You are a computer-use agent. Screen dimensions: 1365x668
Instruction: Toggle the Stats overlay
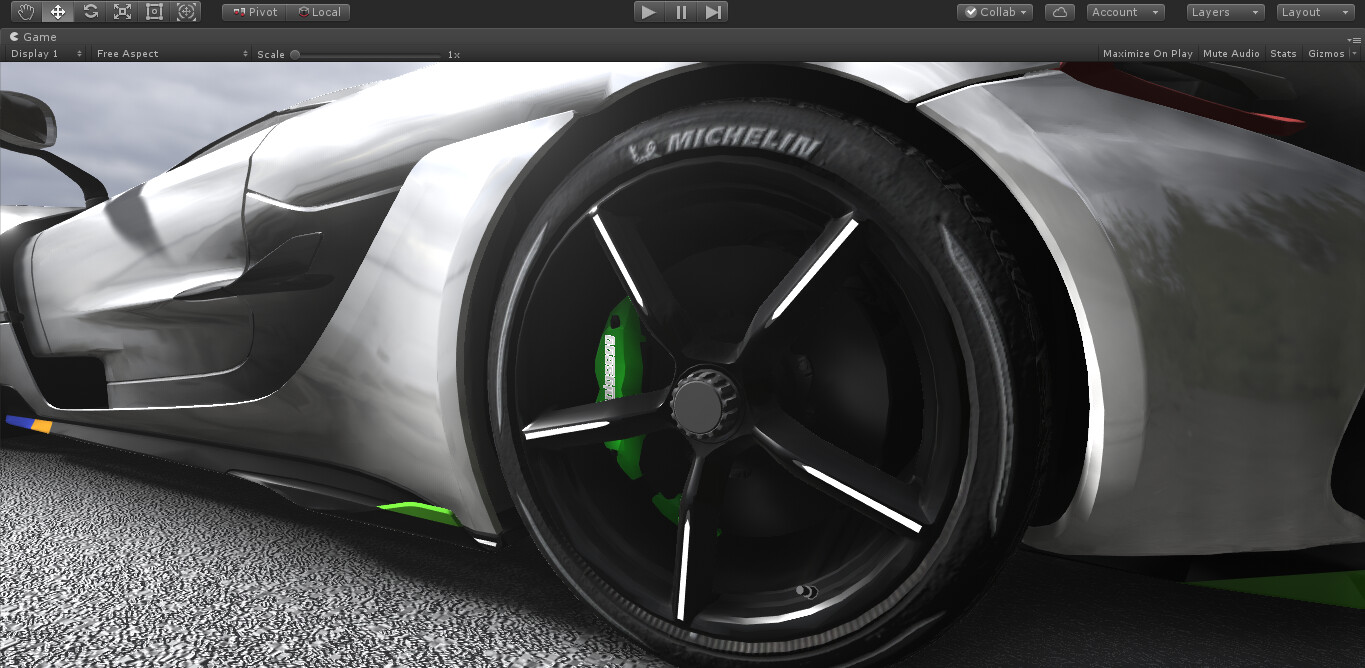click(1283, 54)
